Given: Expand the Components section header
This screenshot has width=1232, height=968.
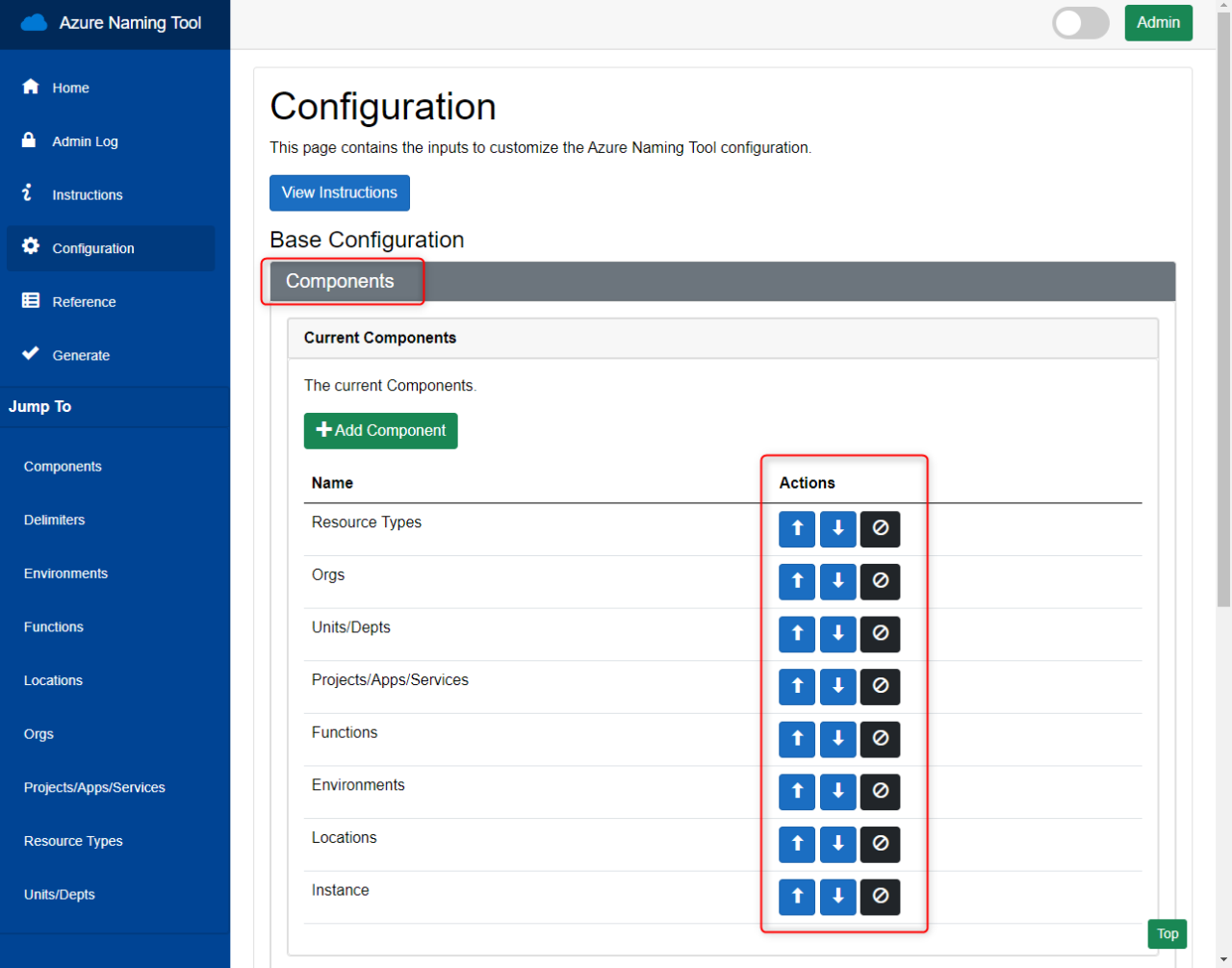Looking at the screenshot, I should pyautogui.click(x=342, y=281).
